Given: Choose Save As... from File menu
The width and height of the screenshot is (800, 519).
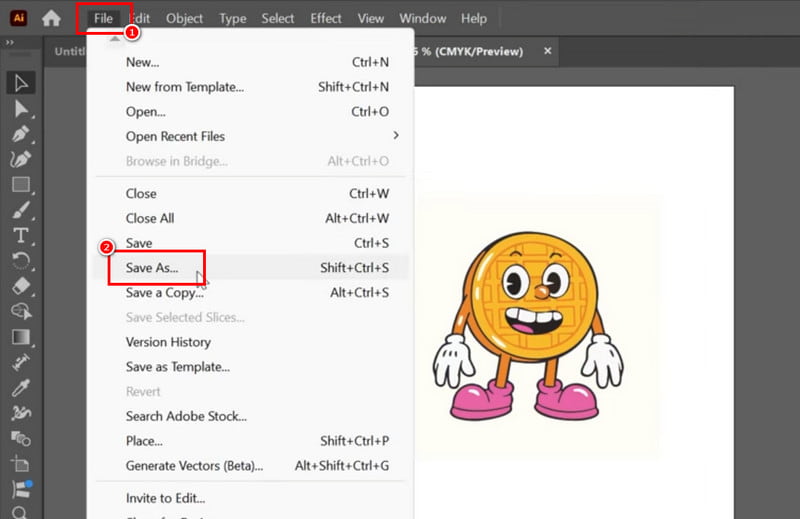Looking at the screenshot, I should [152, 268].
